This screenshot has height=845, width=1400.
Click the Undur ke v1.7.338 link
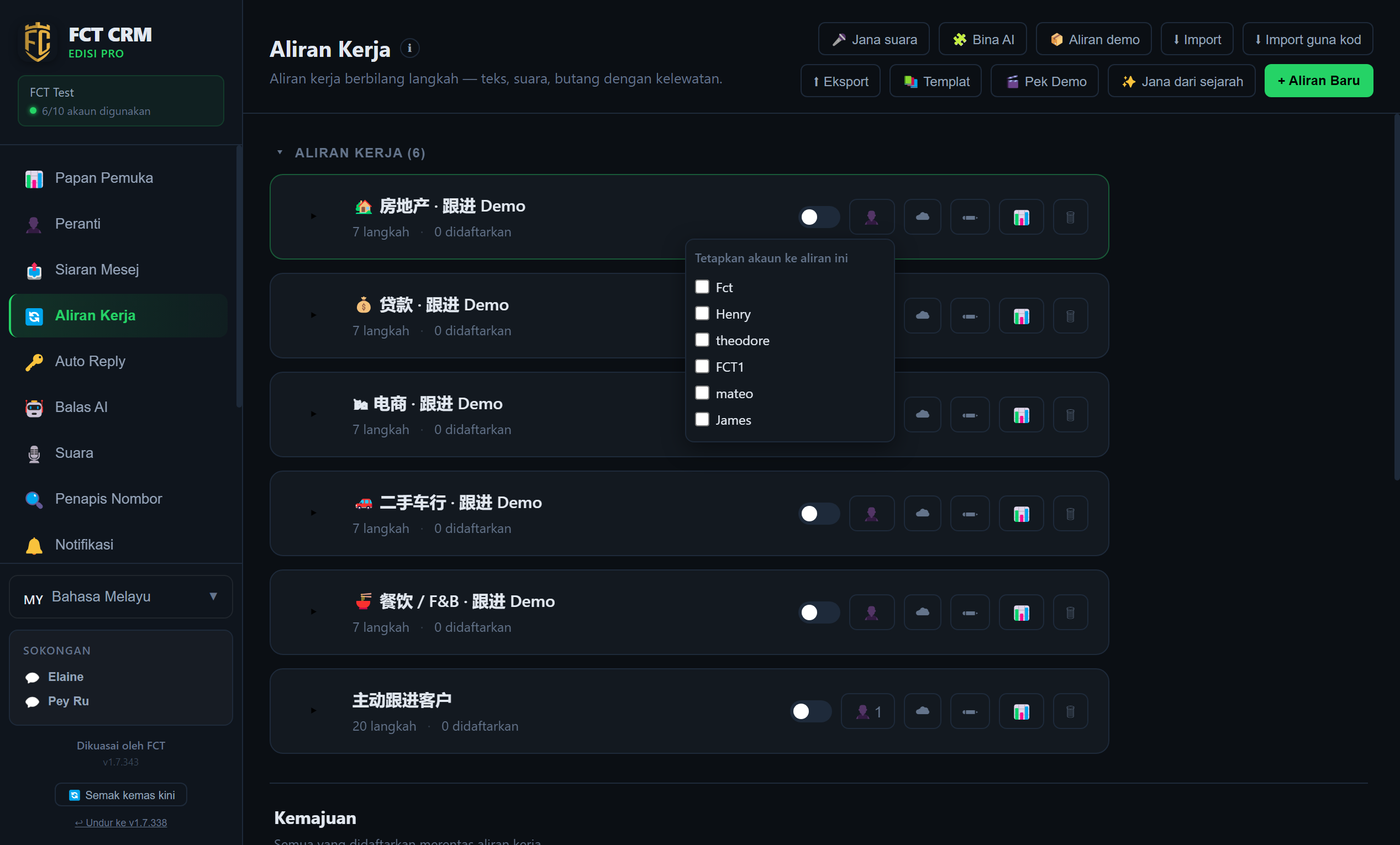[x=121, y=822]
